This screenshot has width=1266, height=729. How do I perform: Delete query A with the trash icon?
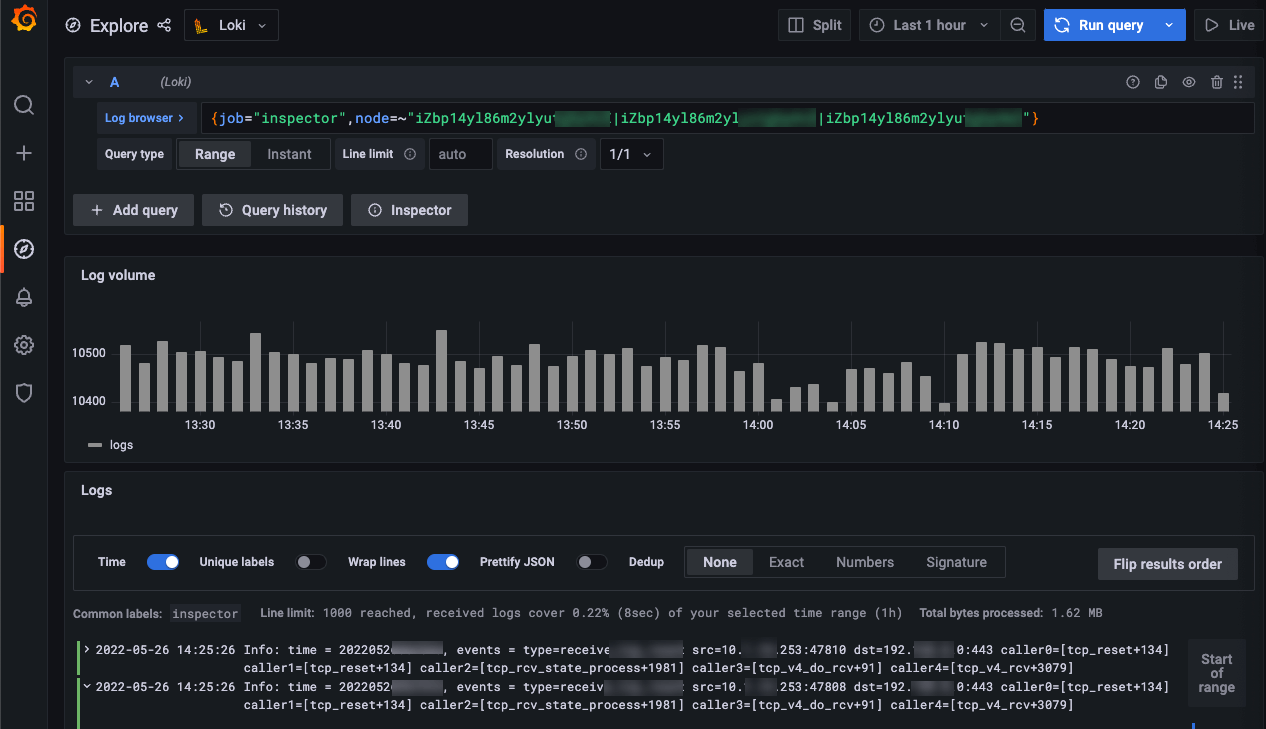pyautogui.click(x=1217, y=83)
